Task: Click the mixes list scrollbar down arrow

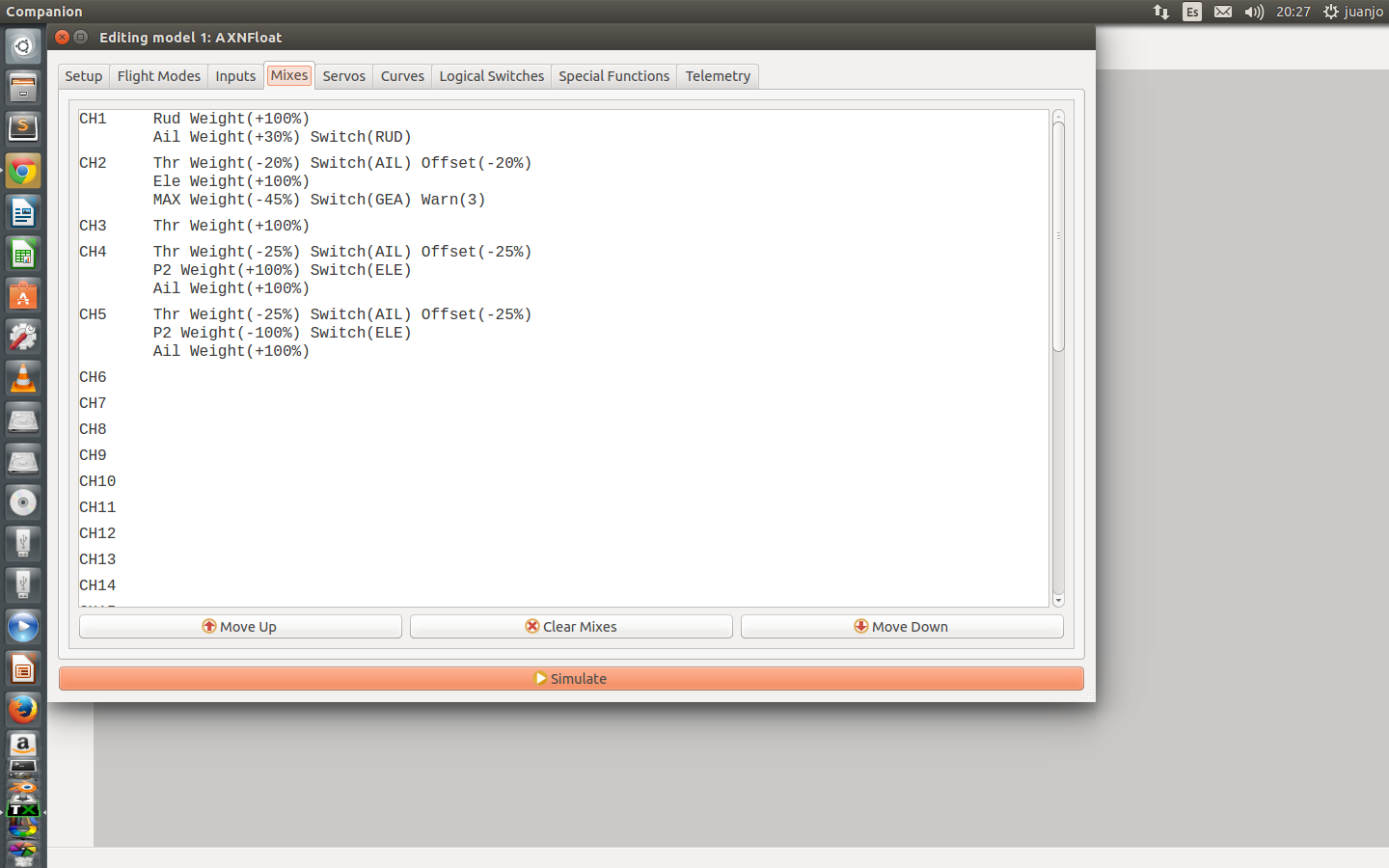Action: click(1058, 600)
